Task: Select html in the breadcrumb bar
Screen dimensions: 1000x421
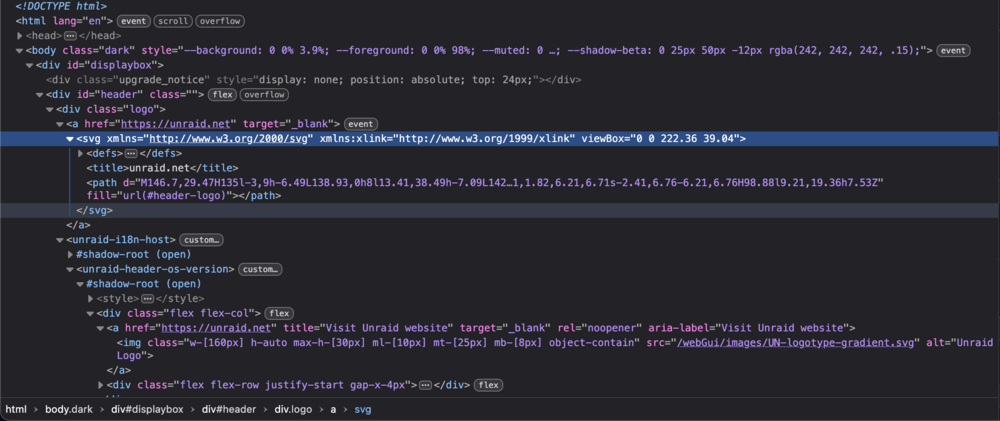Action: tap(16, 409)
